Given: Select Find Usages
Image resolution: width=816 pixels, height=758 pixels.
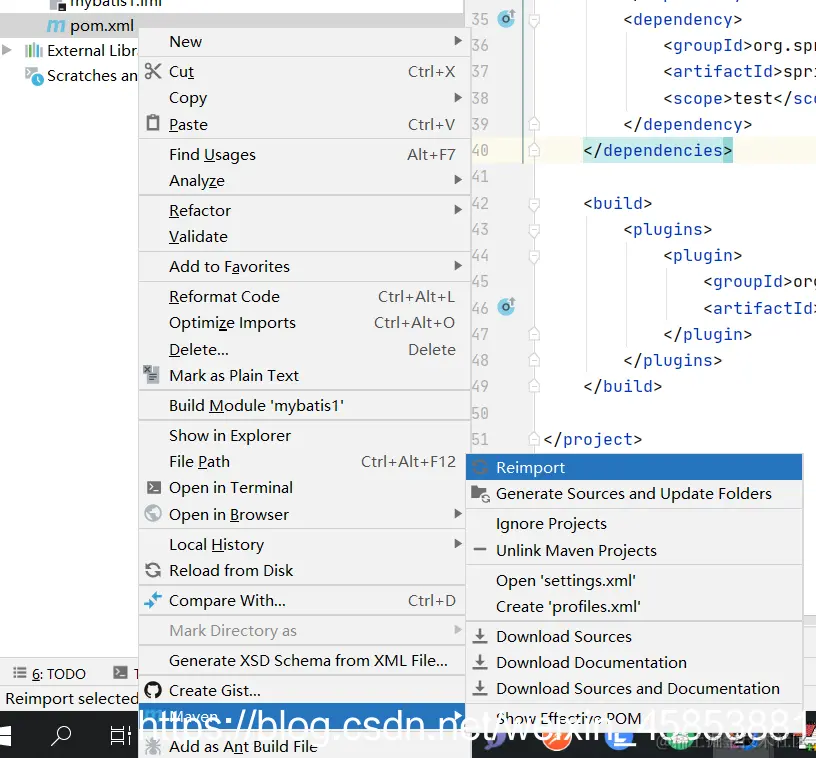Looking at the screenshot, I should click(304, 154).
